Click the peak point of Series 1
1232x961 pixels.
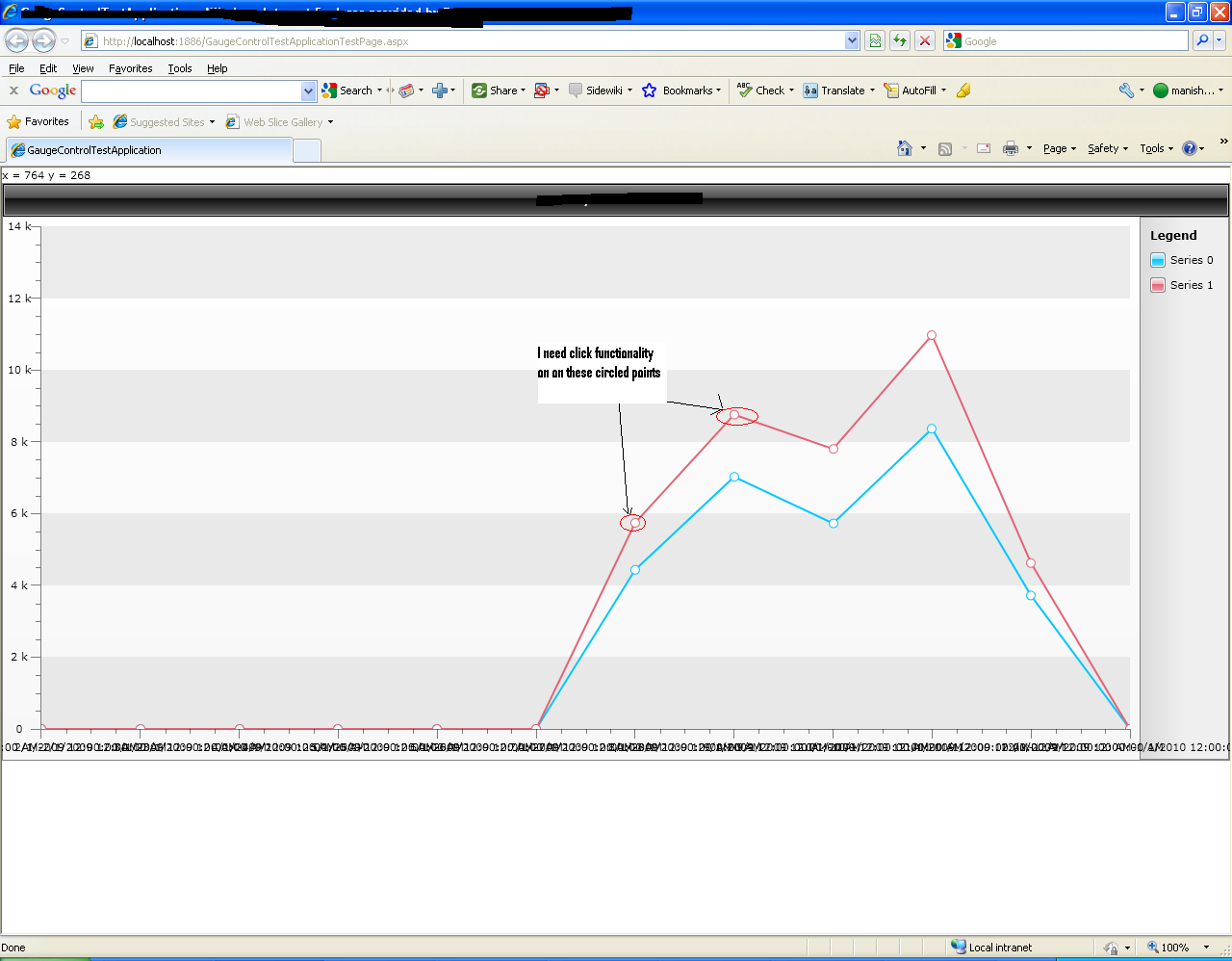932,335
